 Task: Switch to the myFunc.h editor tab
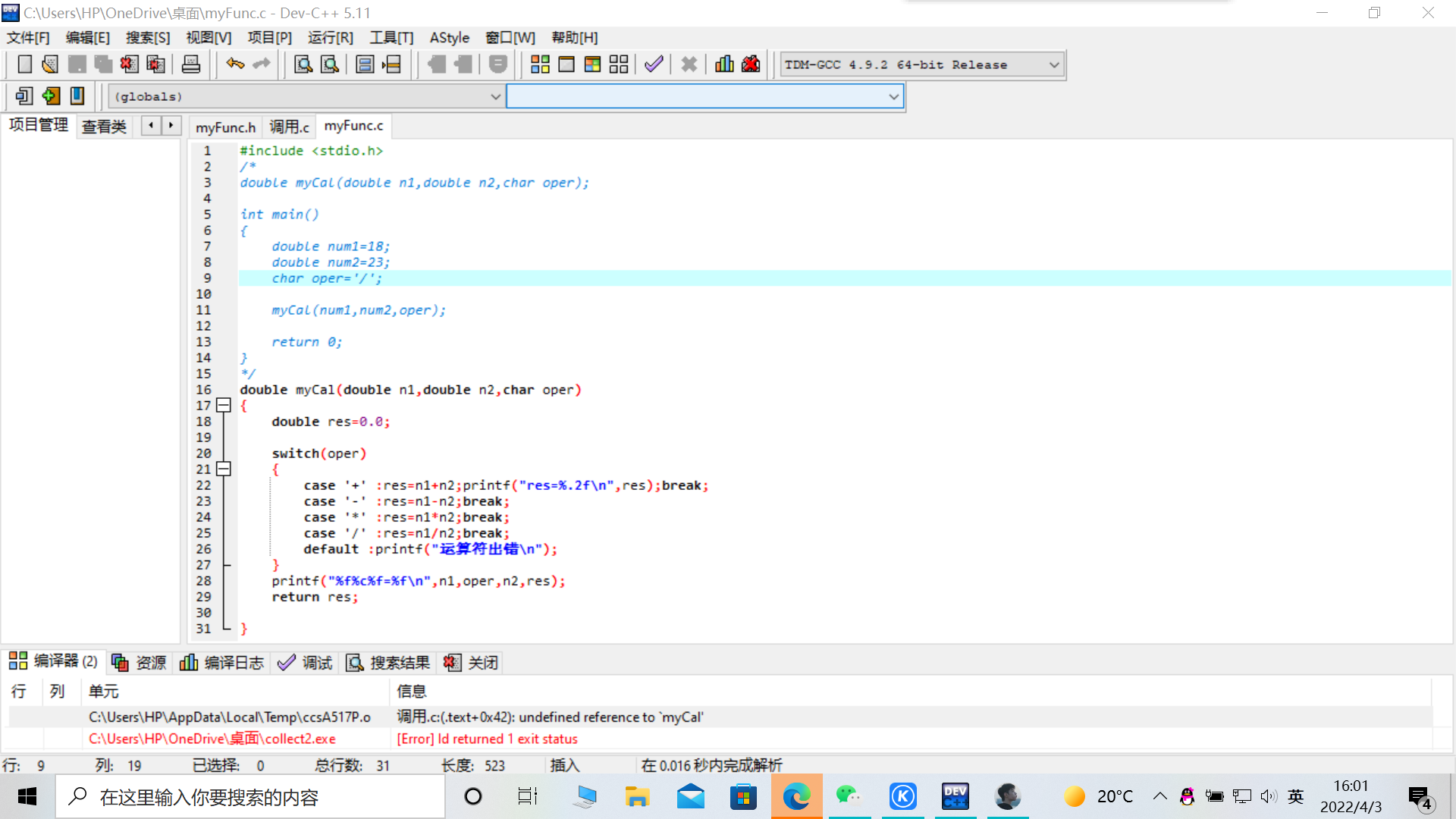226,127
